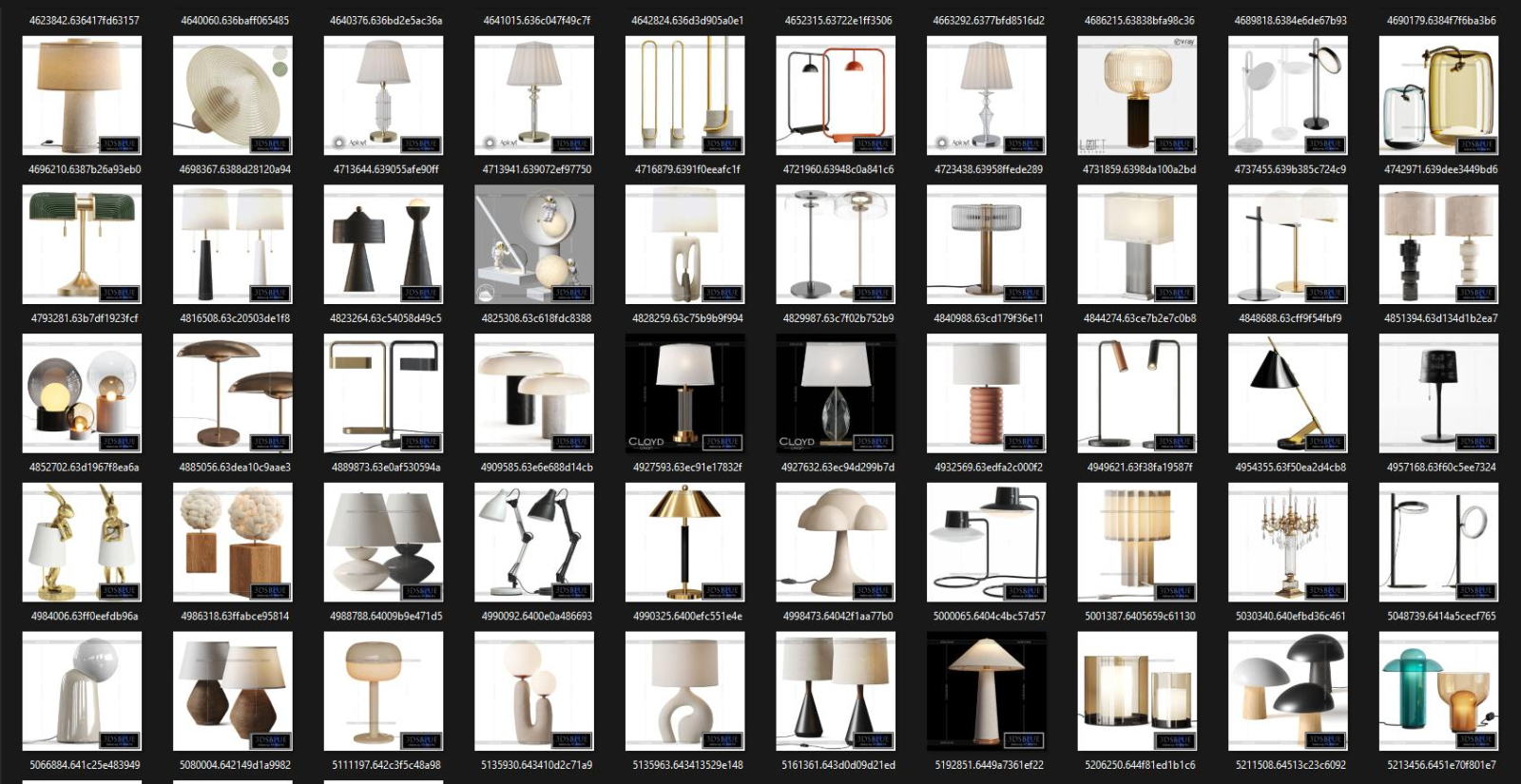Image resolution: width=1521 pixels, height=784 pixels.
Task: Open the black cone lamp with gold arm
Action: point(1288,392)
